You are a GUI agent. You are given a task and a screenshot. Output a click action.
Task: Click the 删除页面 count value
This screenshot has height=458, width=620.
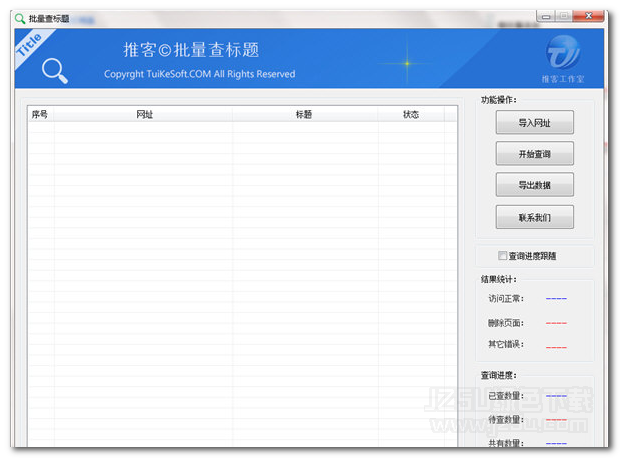pos(556,323)
